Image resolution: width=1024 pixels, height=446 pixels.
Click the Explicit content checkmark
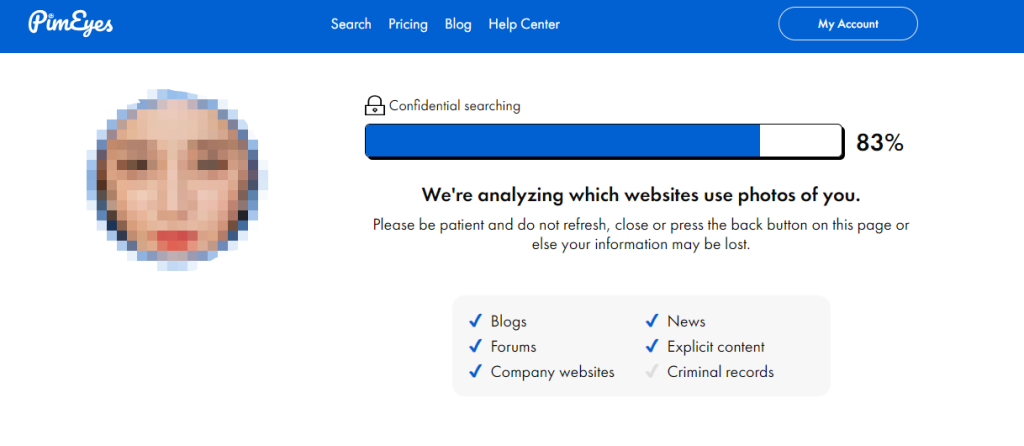point(652,347)
